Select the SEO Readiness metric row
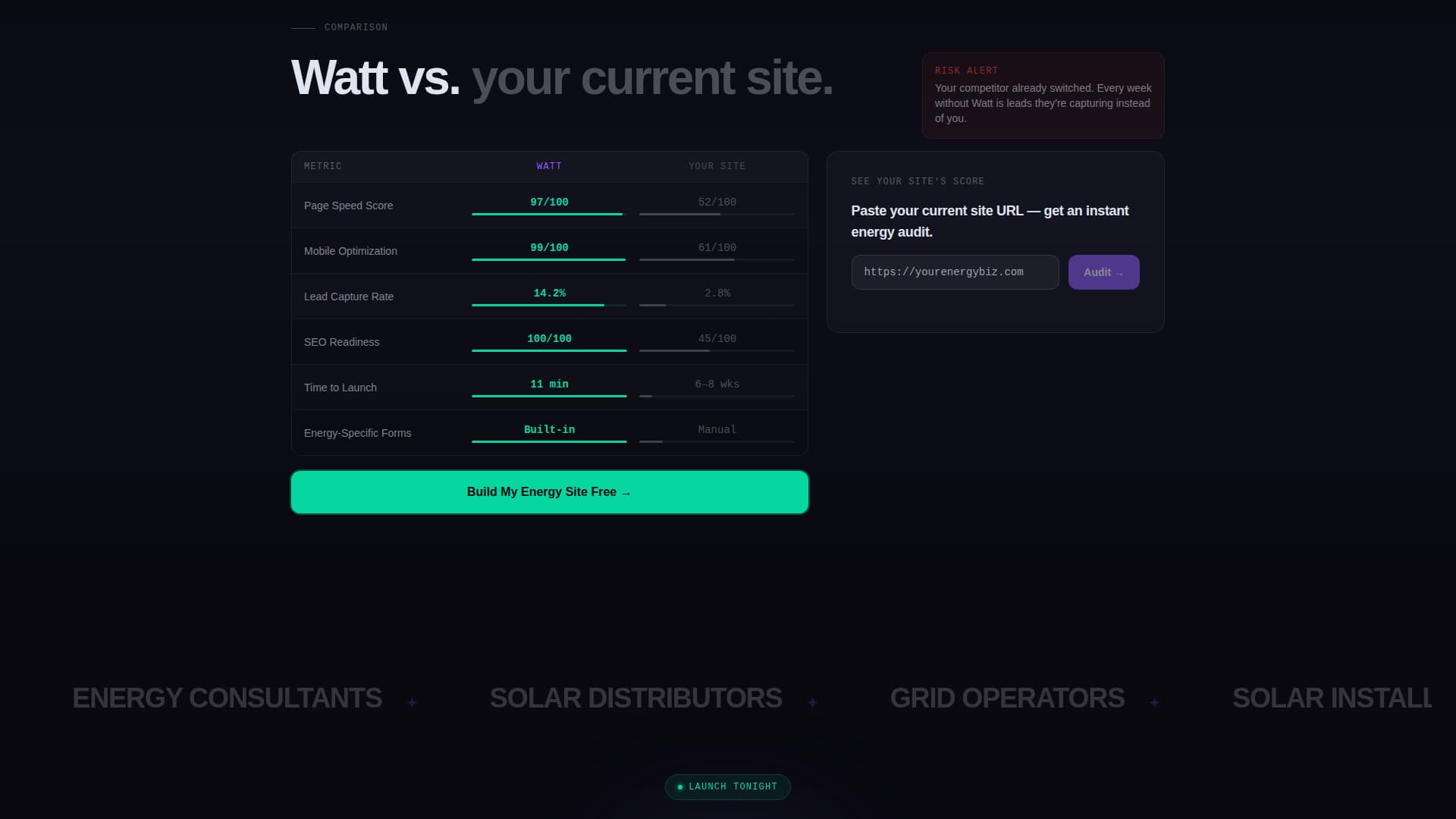Image resolution: width=1456 pixels, height=819 pixels. [x=549, y=341]
